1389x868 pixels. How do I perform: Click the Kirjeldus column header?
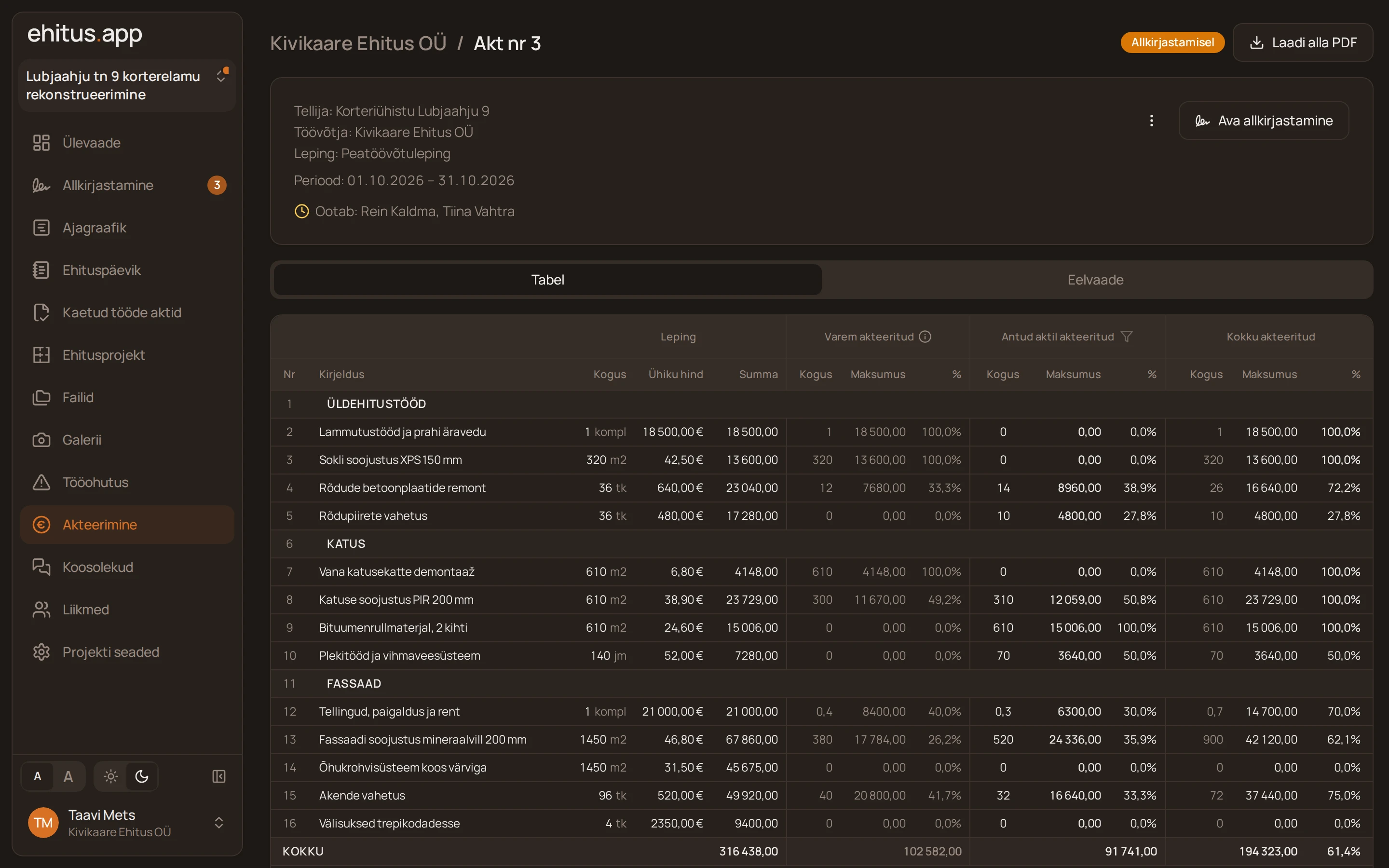pyautogui.click(x=341, y=374)
